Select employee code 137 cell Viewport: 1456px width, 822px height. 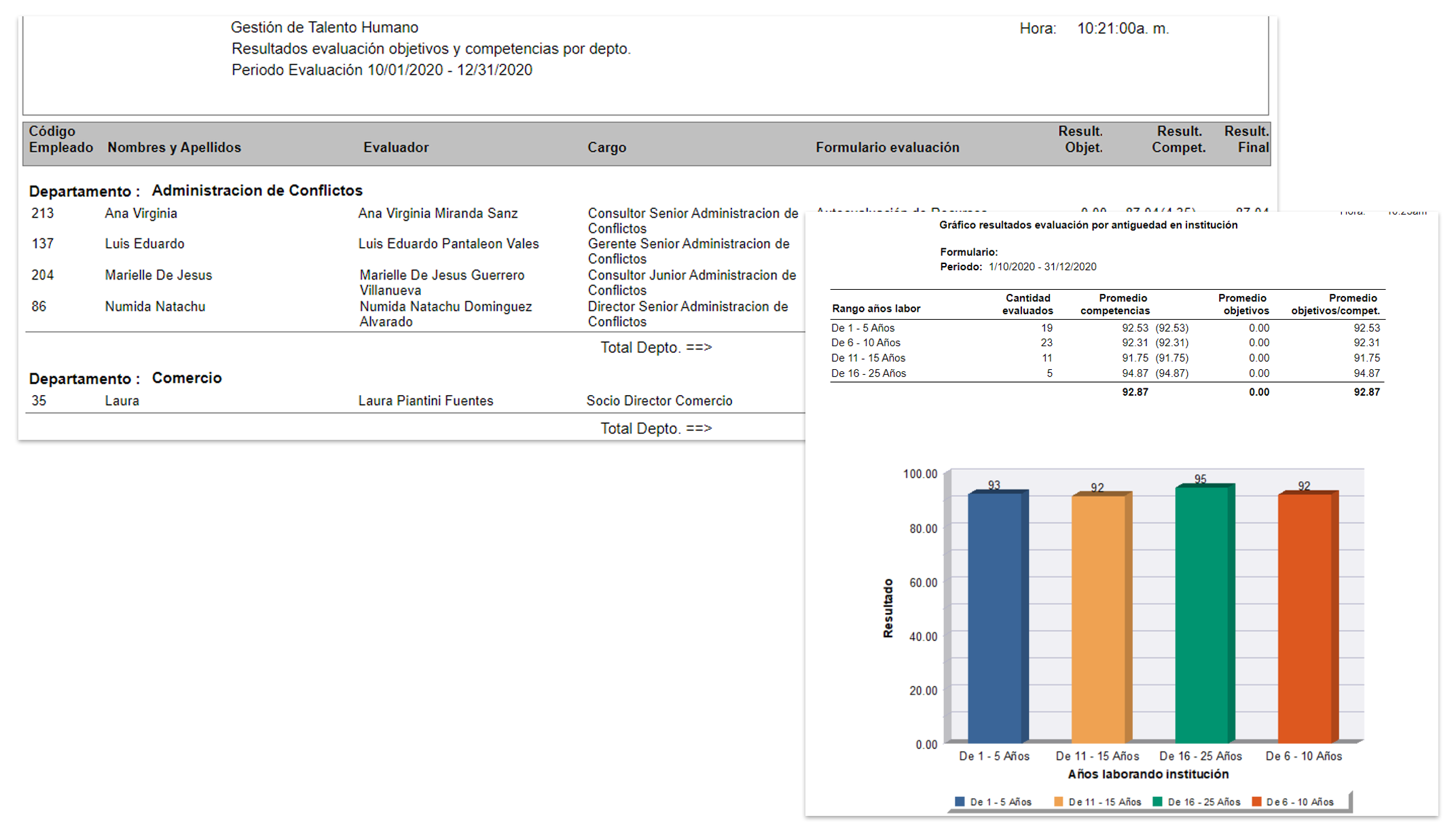pos(42,244)
